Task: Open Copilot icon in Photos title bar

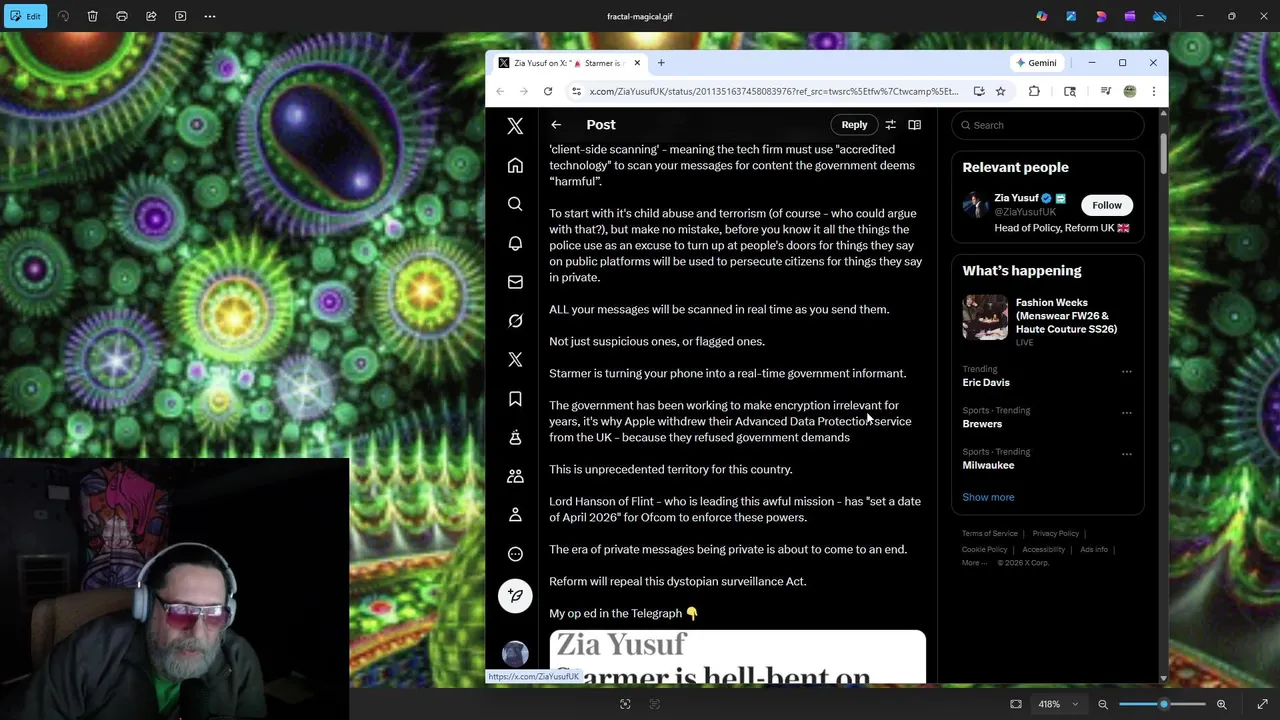Action: [1042, 16]
